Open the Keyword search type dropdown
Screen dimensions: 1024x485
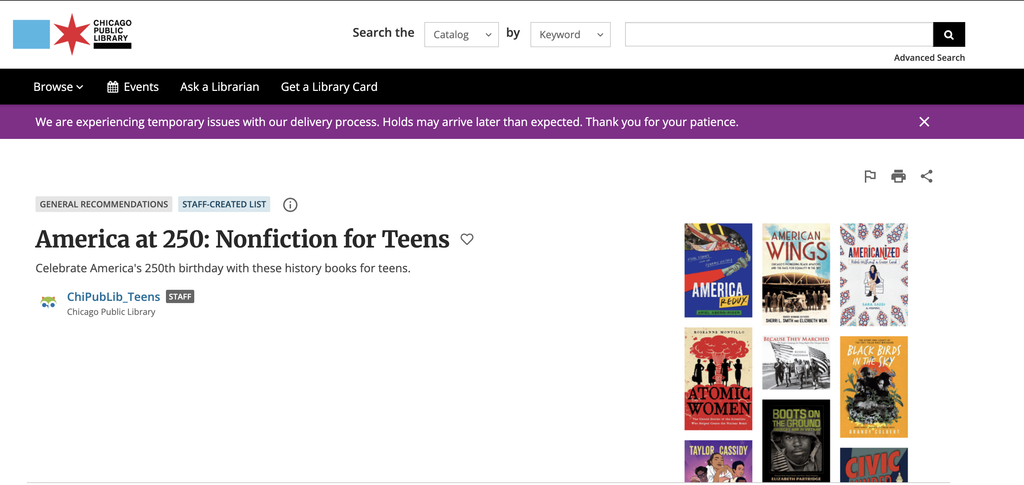coord(570,35)
